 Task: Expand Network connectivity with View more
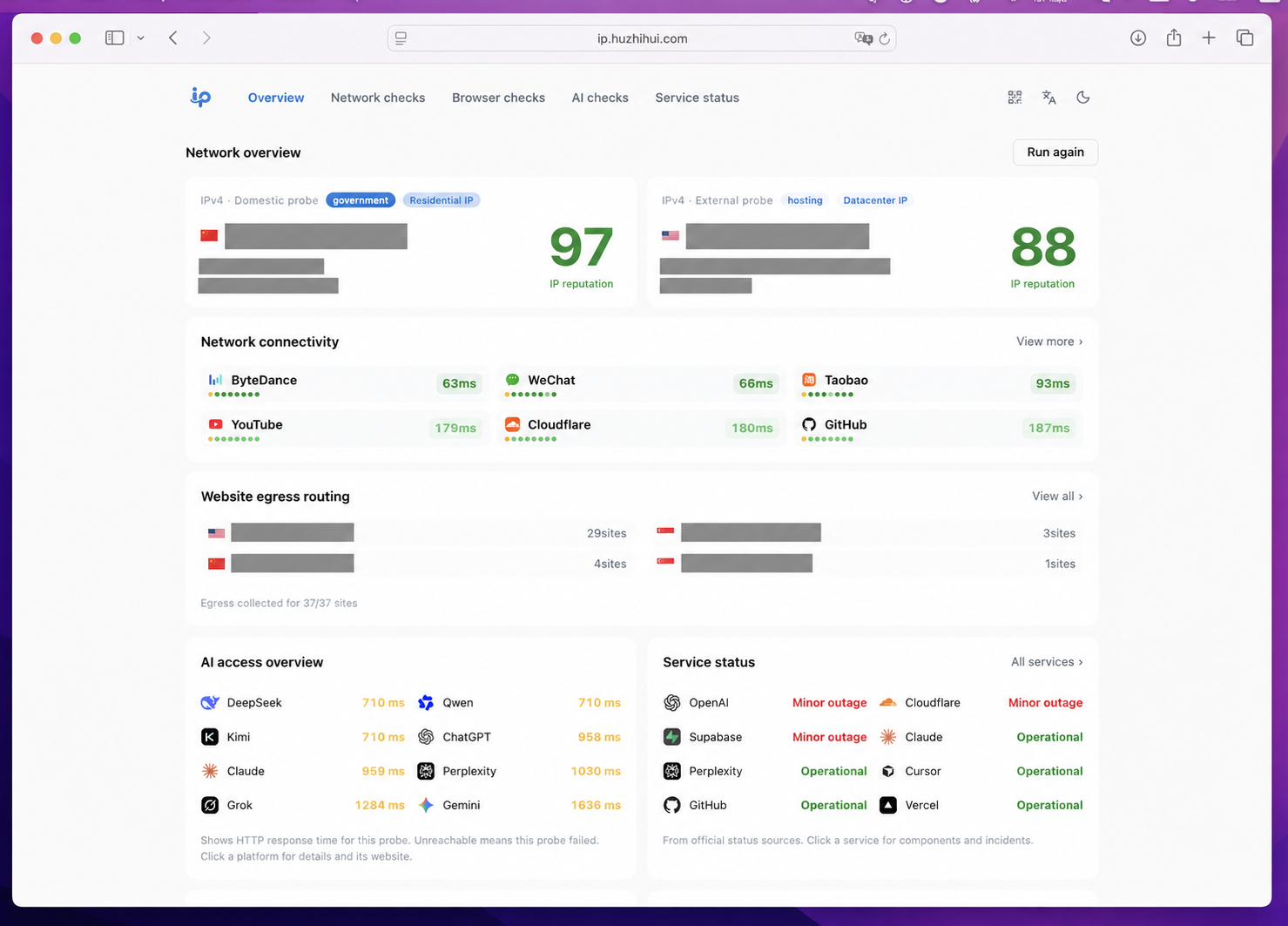[1049, 341]
